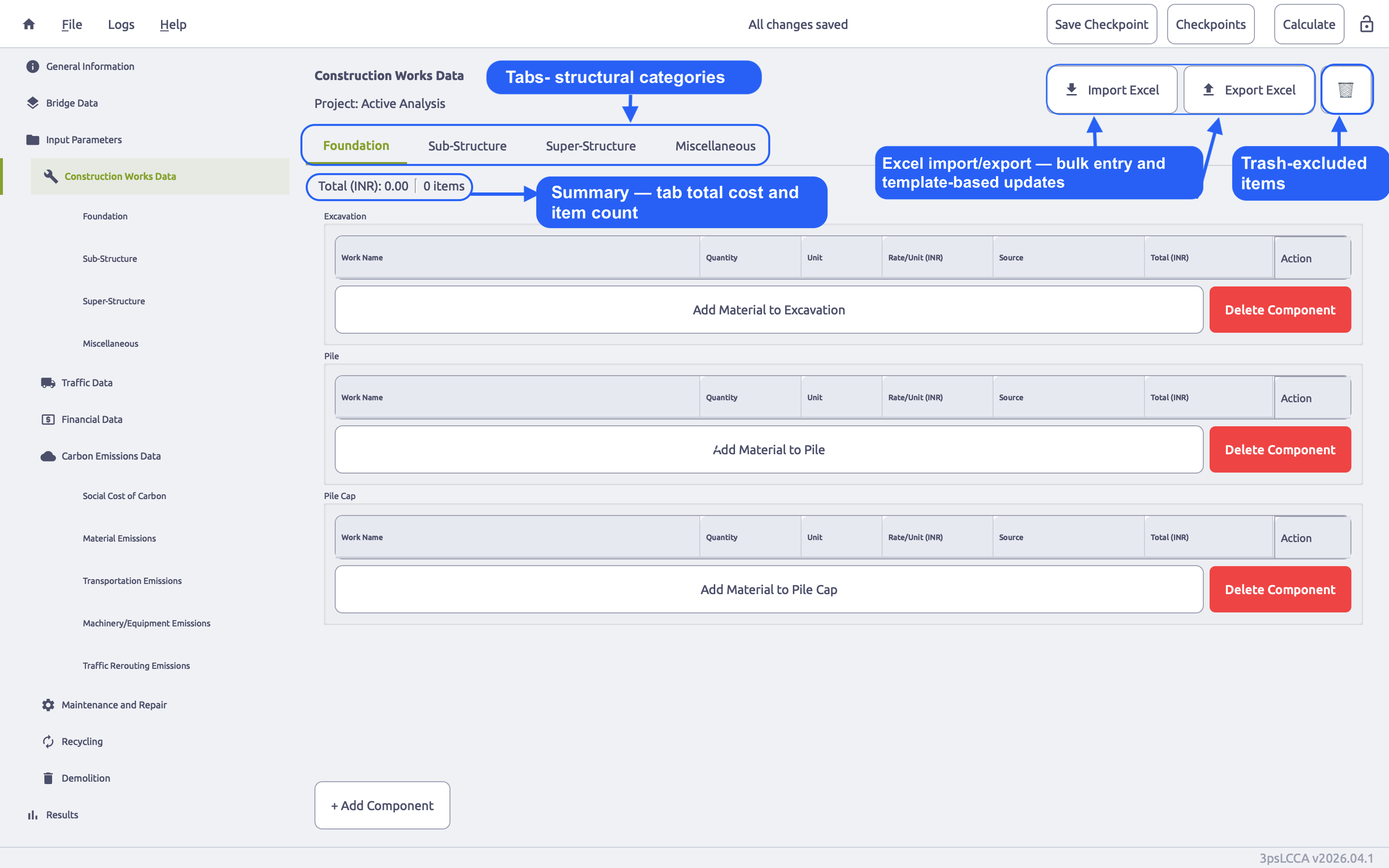This screenshot has height=868, width=1389.
Task: Click the Total (INR): 0.00 summary
Action: pyautogui.click(x=363, y=187)
